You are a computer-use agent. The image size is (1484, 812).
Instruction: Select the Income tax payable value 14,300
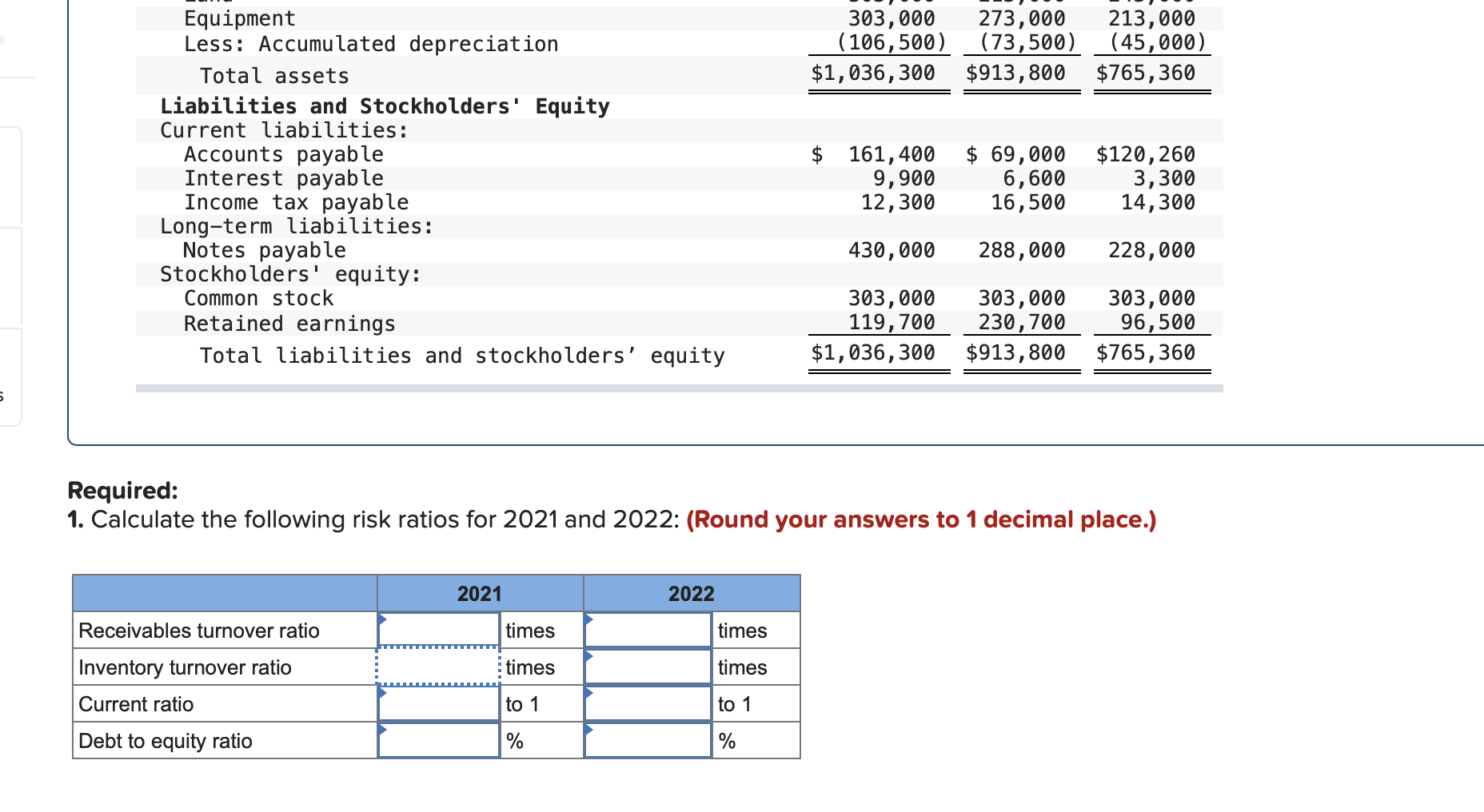[1159, 202]
